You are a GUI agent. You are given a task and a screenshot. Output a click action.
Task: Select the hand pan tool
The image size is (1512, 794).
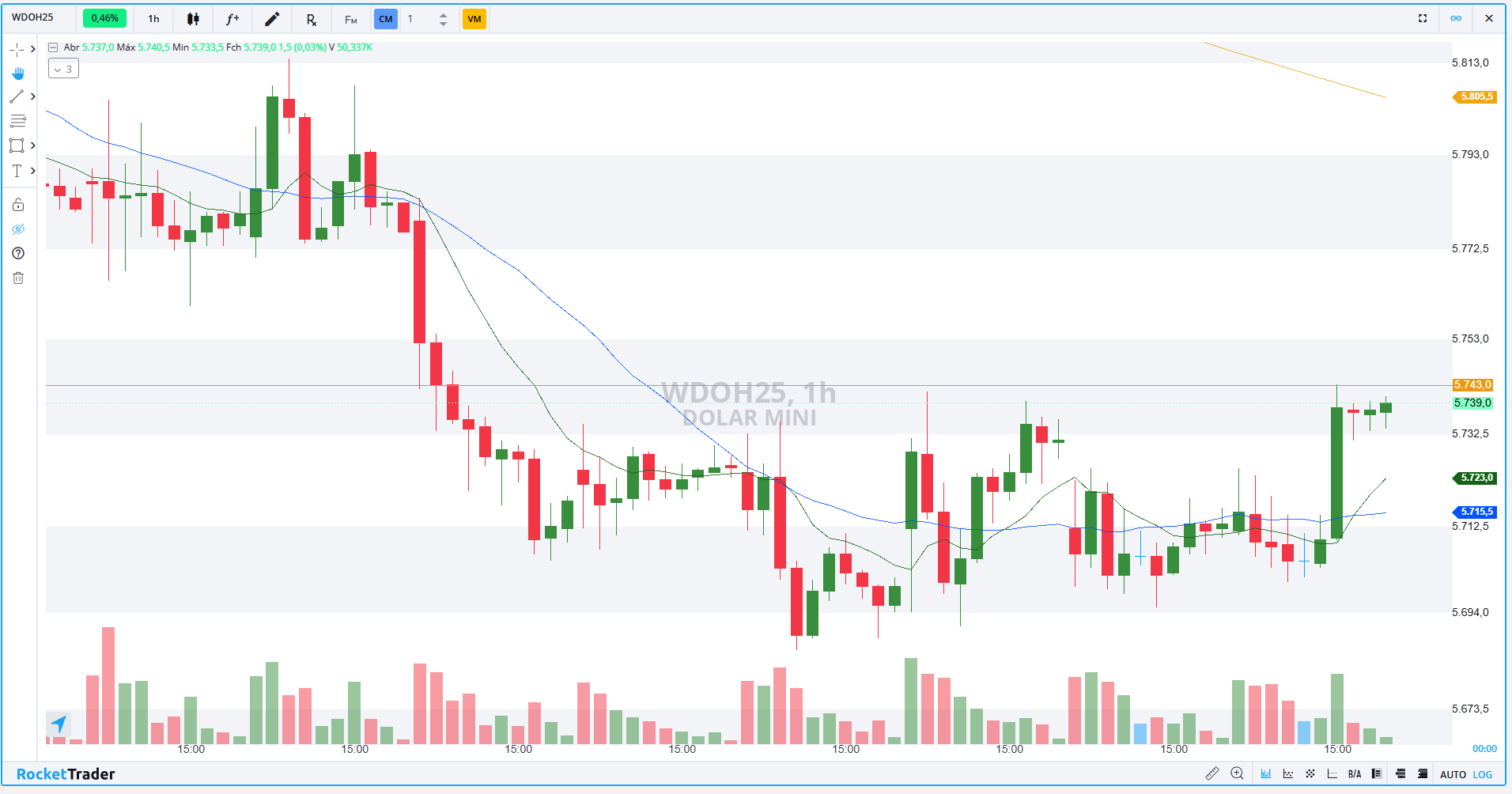click(x=17, y=74)
